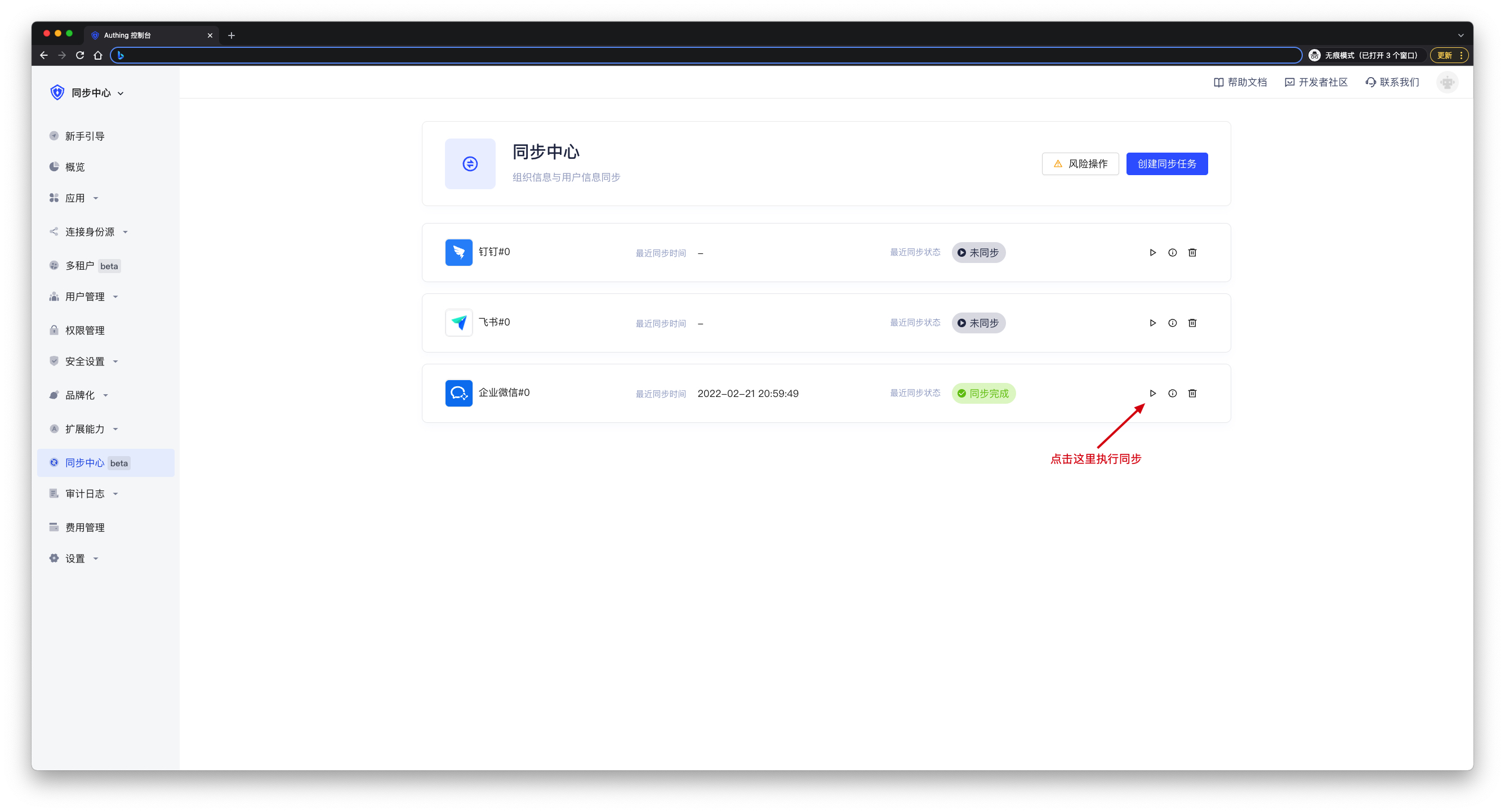
Task: Delete the 企业微信#0 sync task
Action: pyautogui.click(x=1192, y=393)
